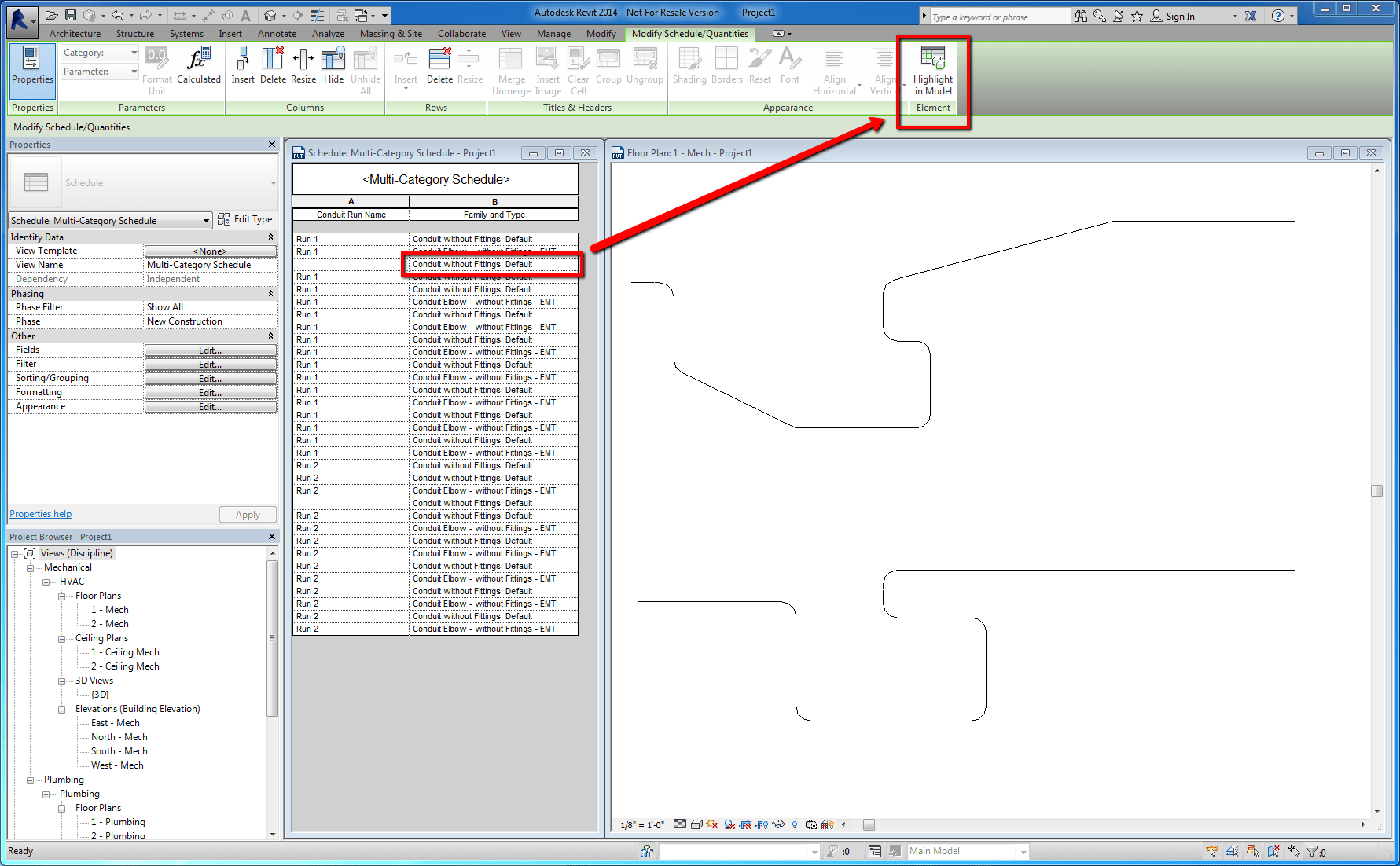
Task: Expand the Plumbing views branch
Action: click(31, 779)
